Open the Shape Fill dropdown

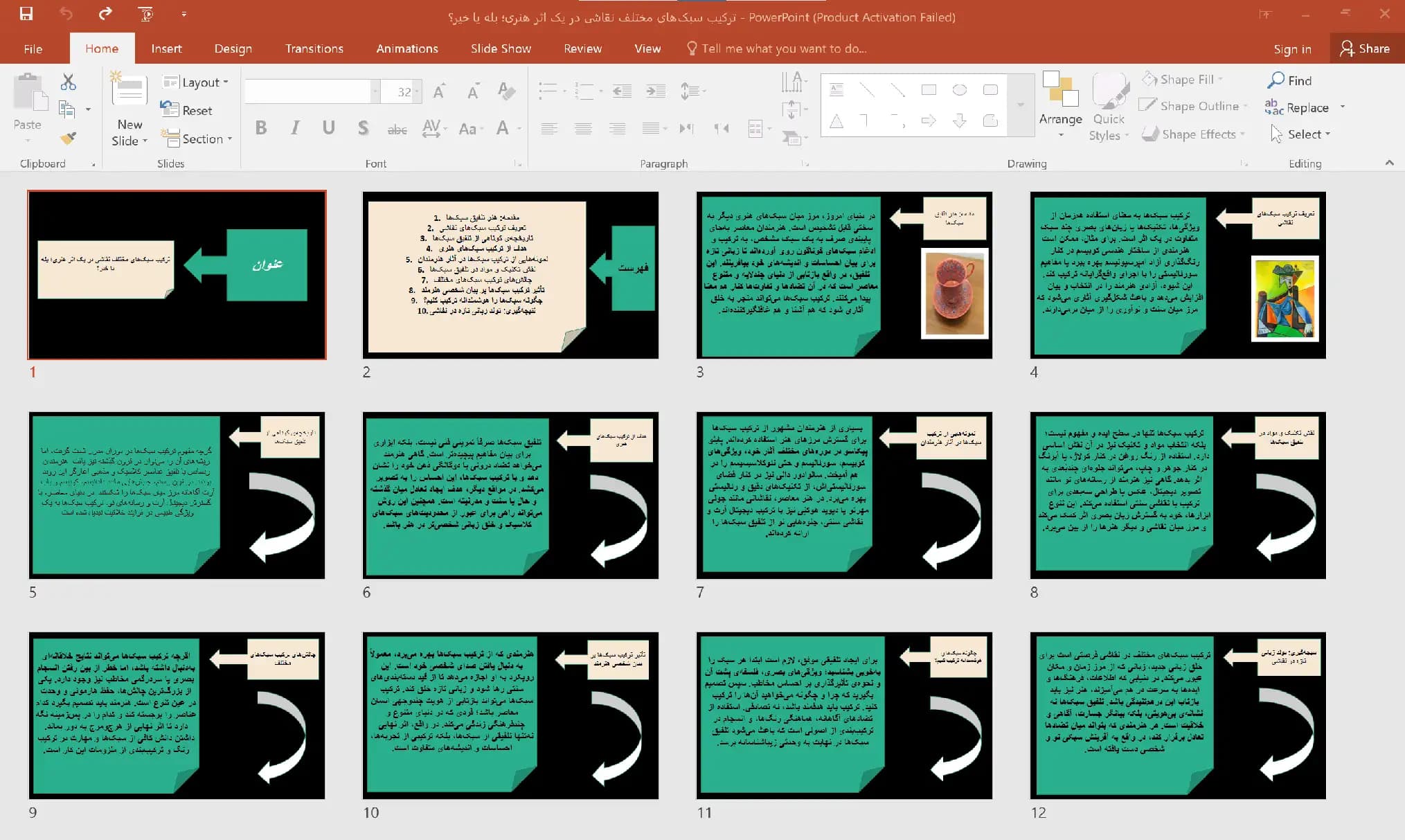[1183, 80]
